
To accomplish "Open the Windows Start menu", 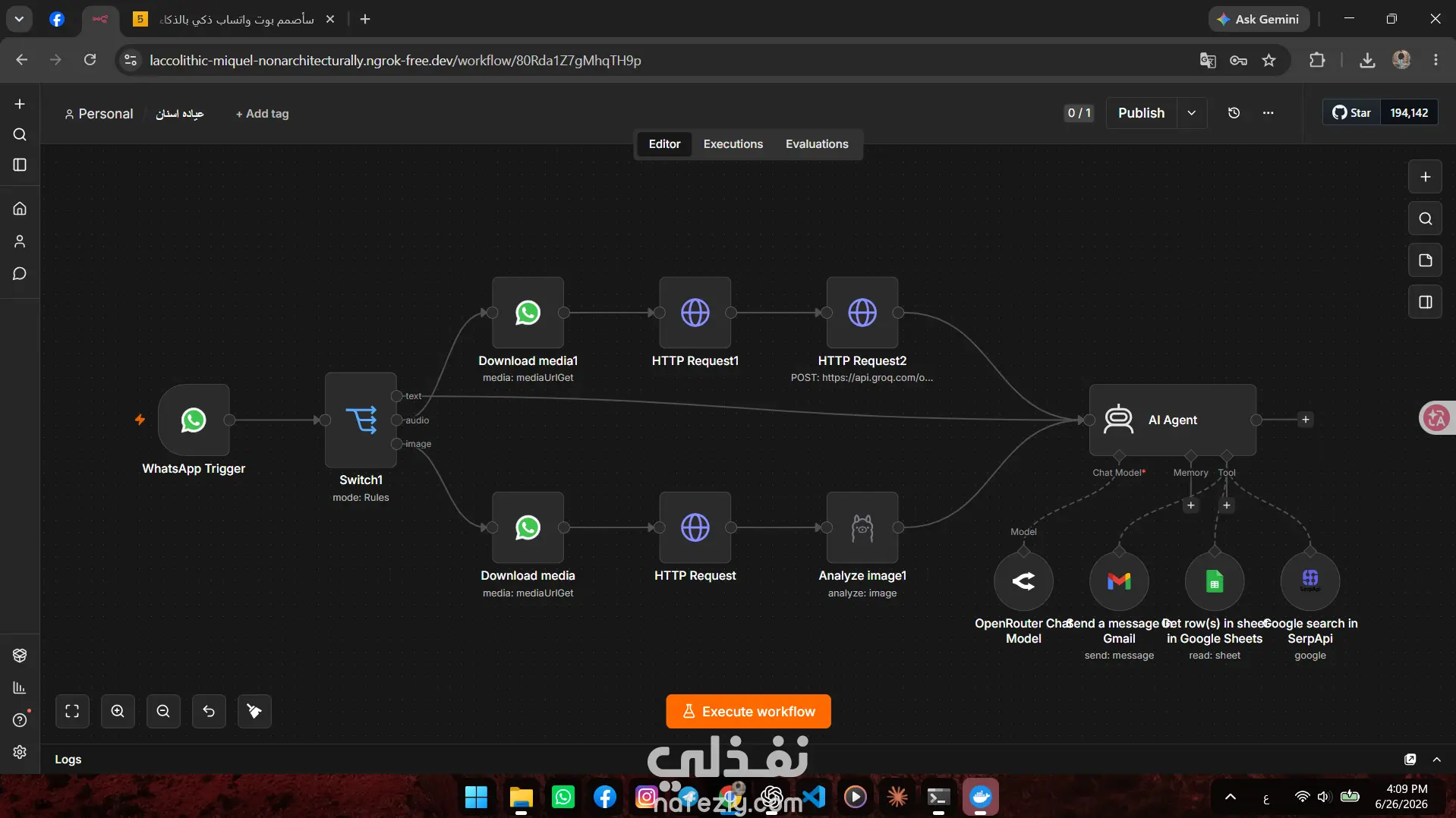I will (476, 797).
